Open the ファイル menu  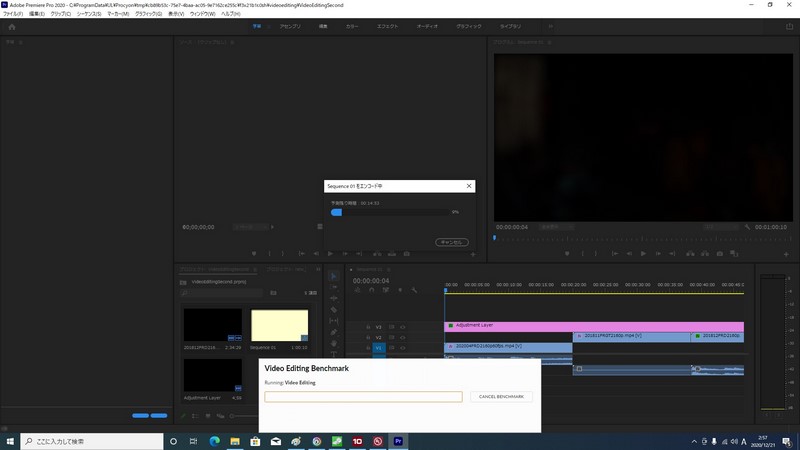[13, 14]
